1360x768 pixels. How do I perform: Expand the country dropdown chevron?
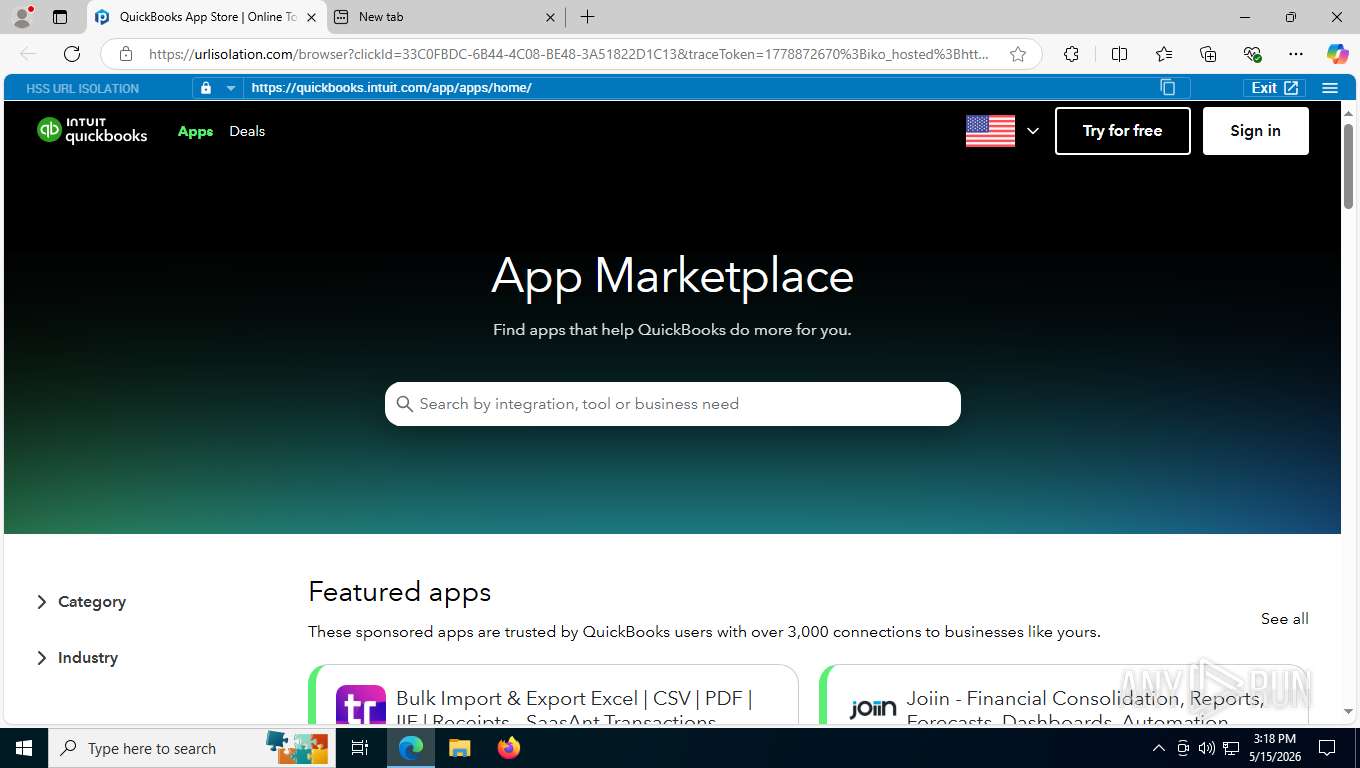(1033, 131)
